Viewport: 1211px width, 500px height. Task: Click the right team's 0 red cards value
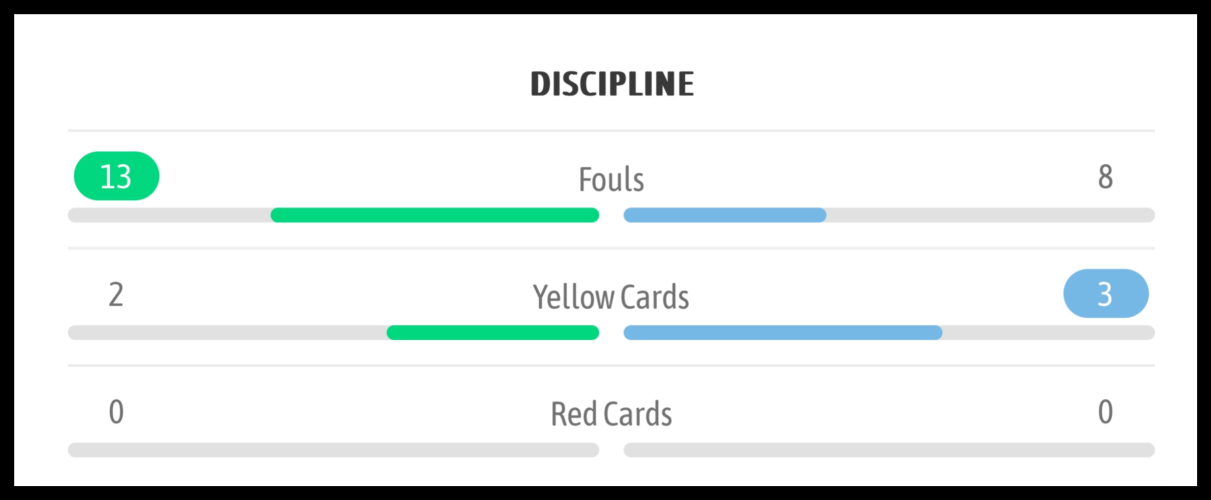[1105, 412]
